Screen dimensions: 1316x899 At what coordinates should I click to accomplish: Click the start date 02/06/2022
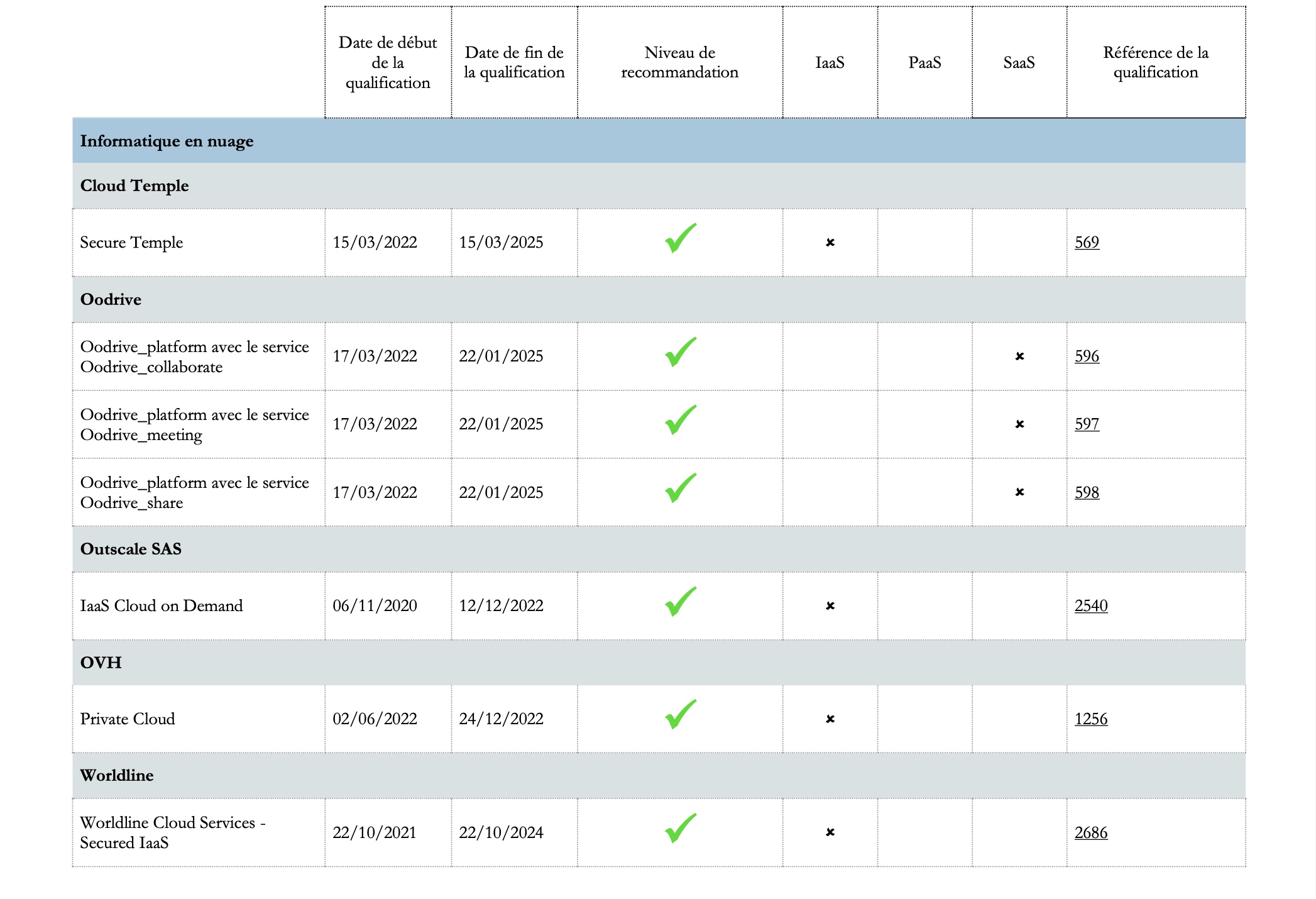375,719
